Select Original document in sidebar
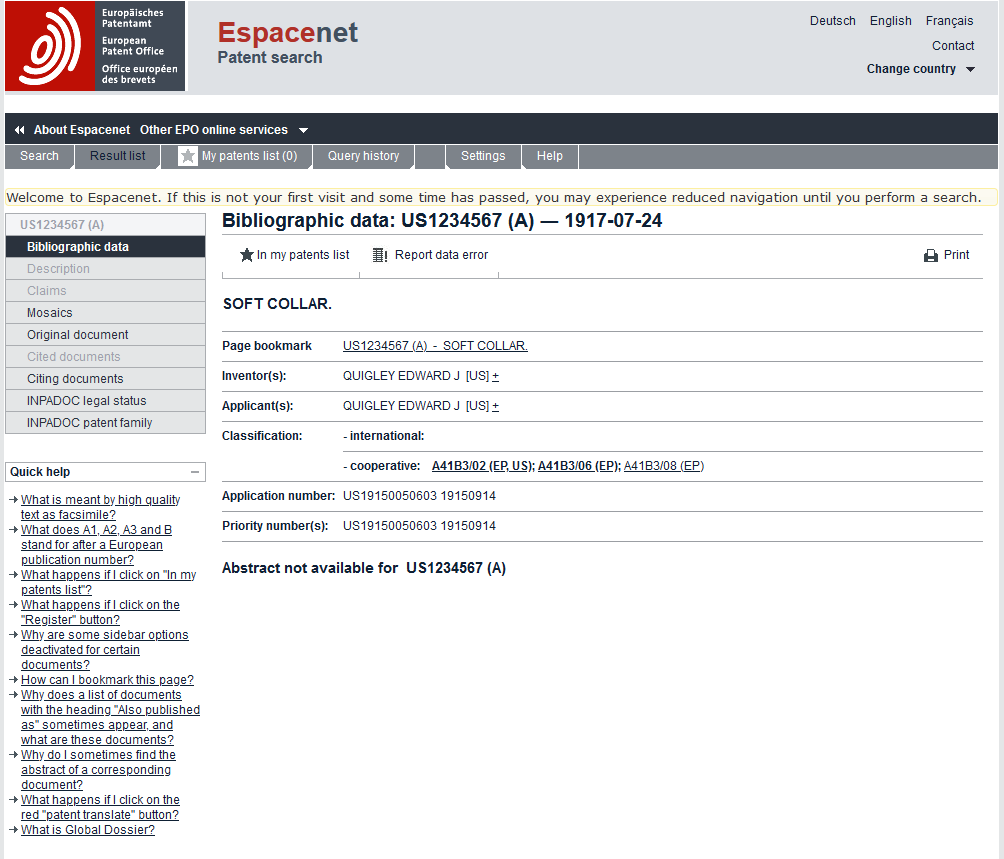This screenshot has width=1004, height=859. [x=78, y=335]
